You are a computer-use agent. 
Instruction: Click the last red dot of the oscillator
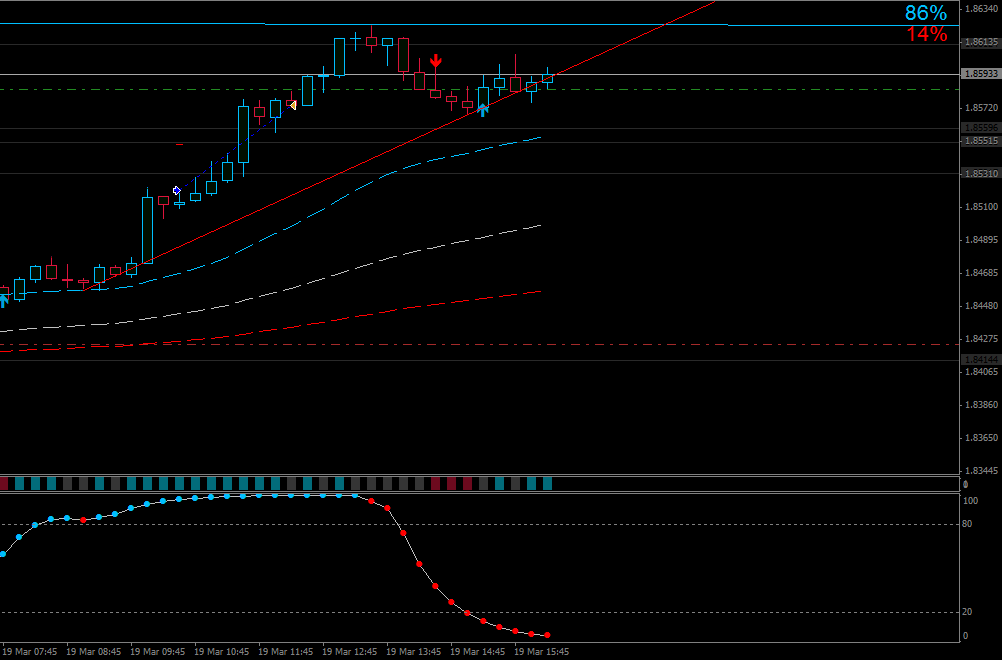(x=548, y=635)
